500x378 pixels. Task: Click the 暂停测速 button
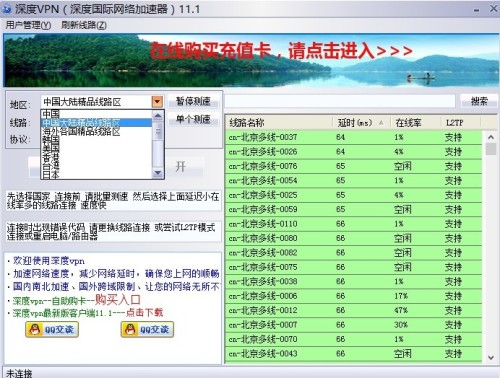(x=193, y=101)
